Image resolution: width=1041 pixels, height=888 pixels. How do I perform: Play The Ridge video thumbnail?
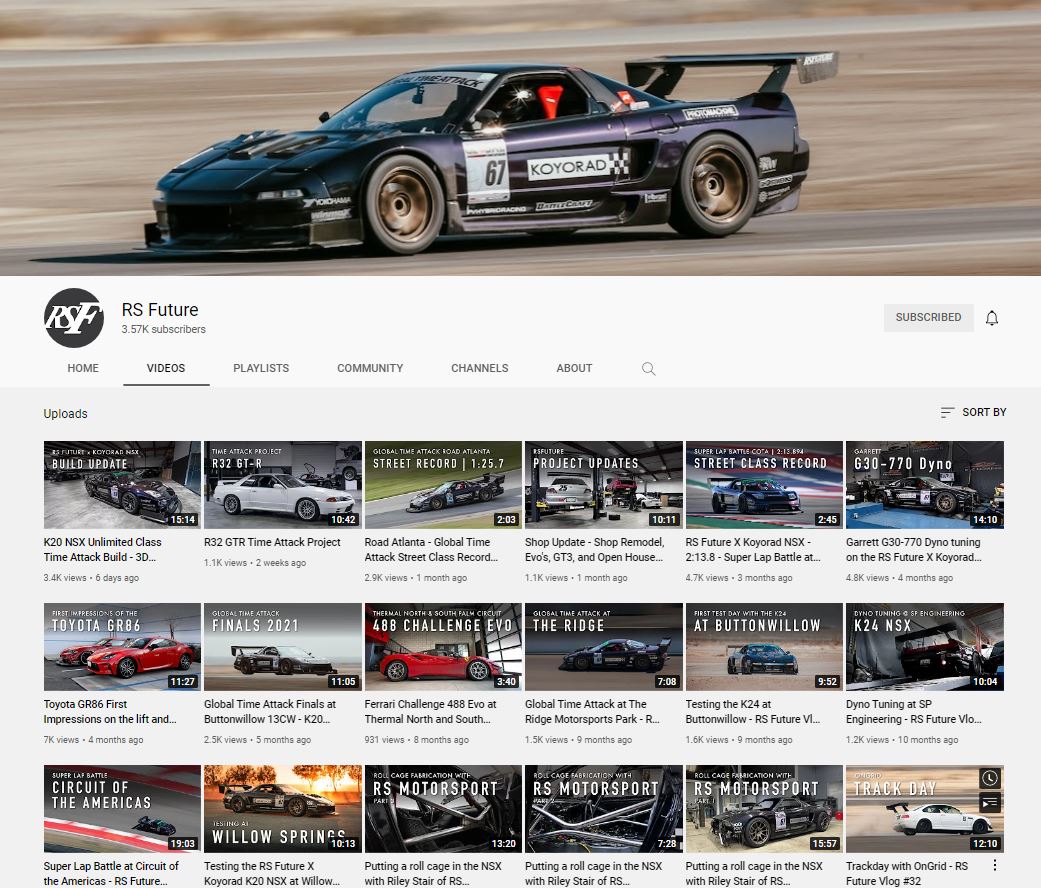[603, 647]
